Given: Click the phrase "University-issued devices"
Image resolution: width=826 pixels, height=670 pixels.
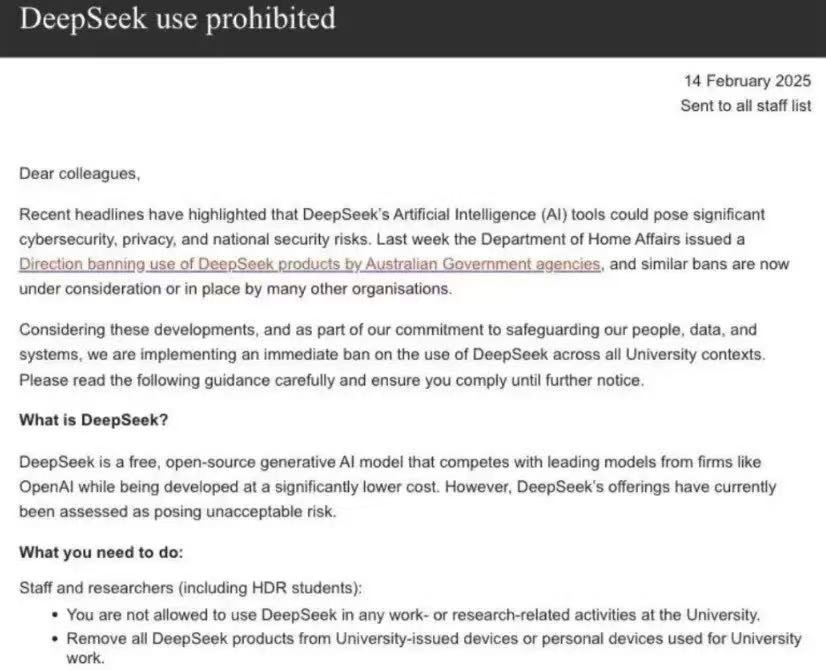Looking at the screenshot, I should coord(388,638).
